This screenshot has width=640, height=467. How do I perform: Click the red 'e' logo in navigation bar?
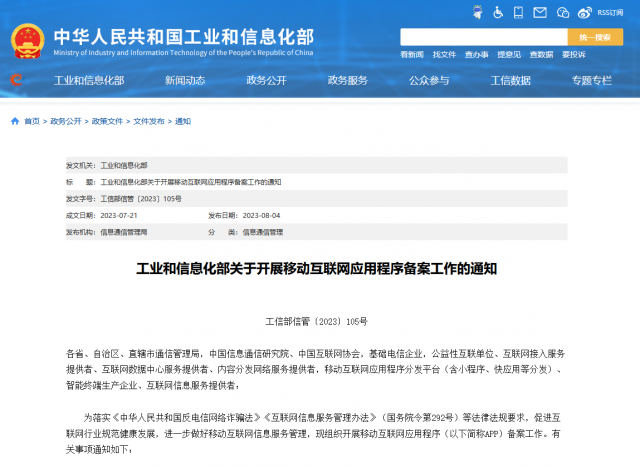coord(17,80)
